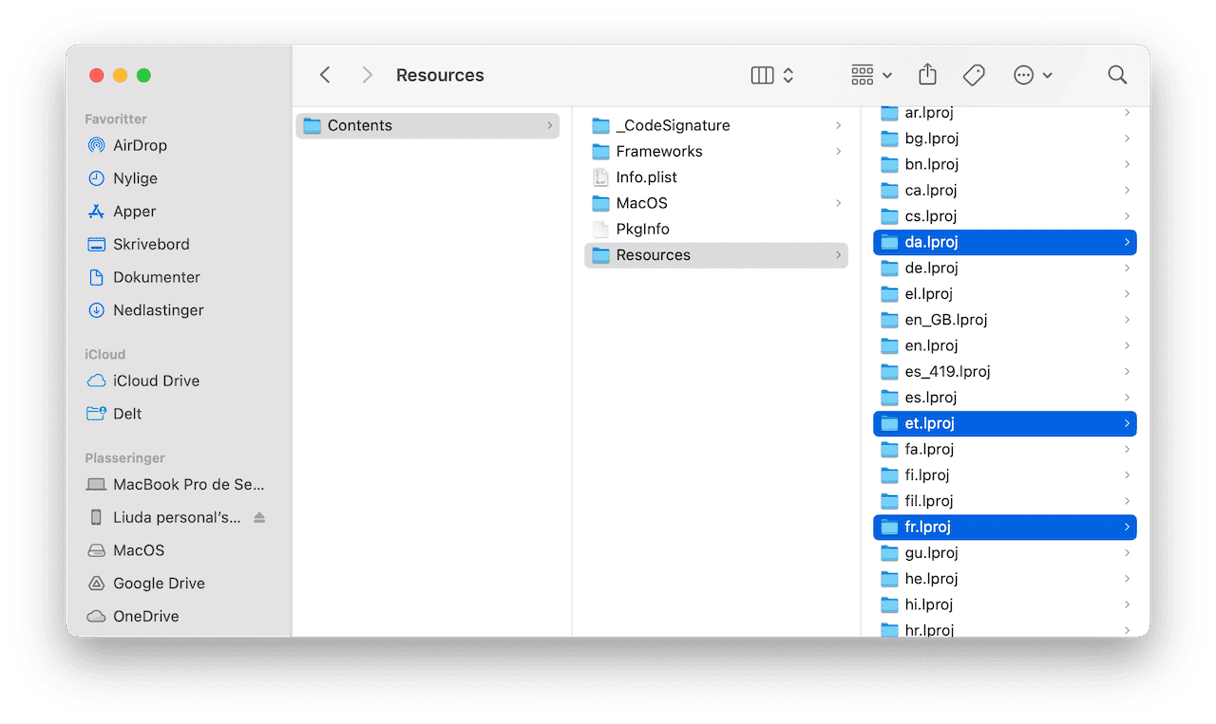Viewport: 1216px width, 724px height.
Task: Open Apper in the sidebar
Action: tap(134, 211)
